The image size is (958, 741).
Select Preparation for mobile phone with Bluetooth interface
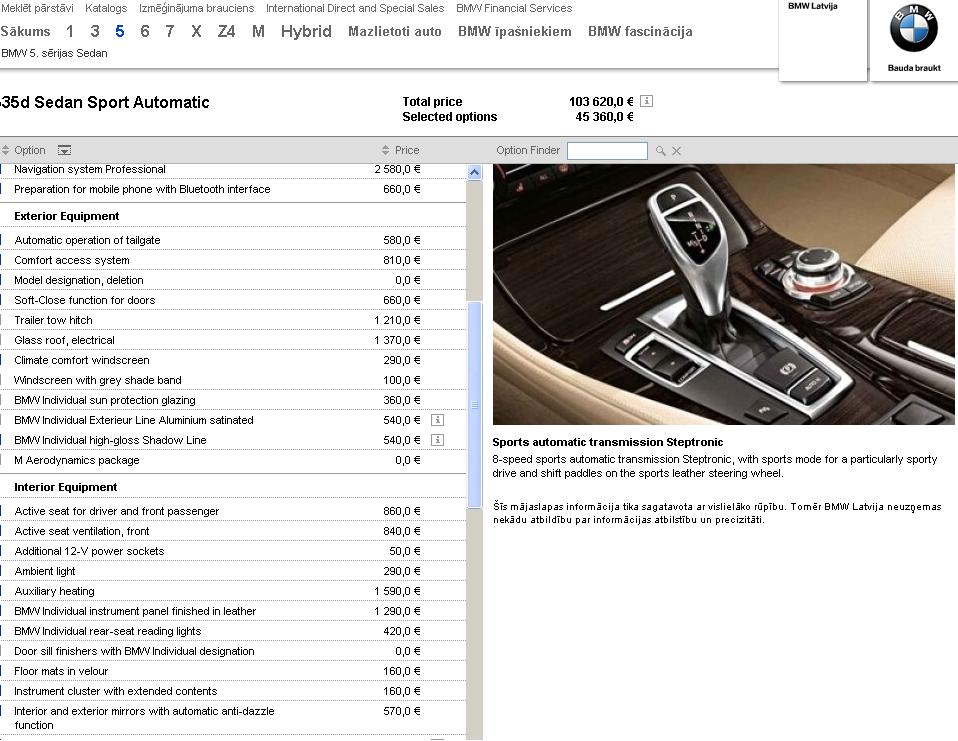tap(233, 189)
